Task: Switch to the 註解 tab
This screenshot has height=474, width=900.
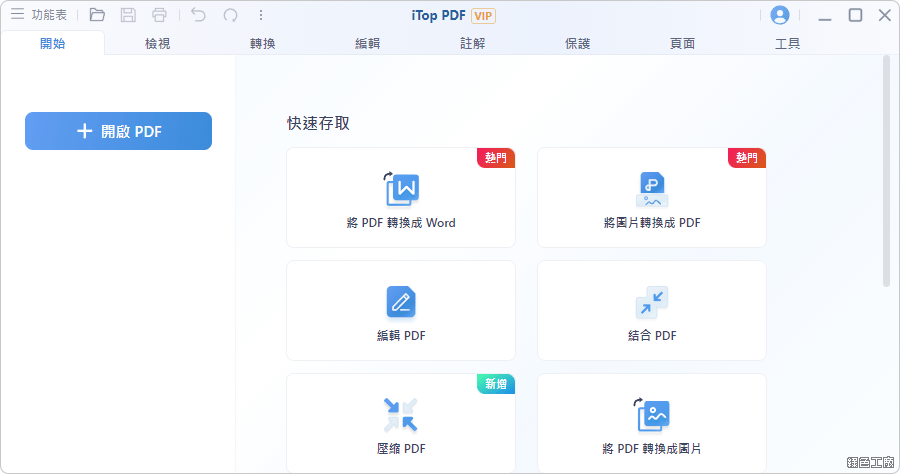Action: tap(472, 43)
